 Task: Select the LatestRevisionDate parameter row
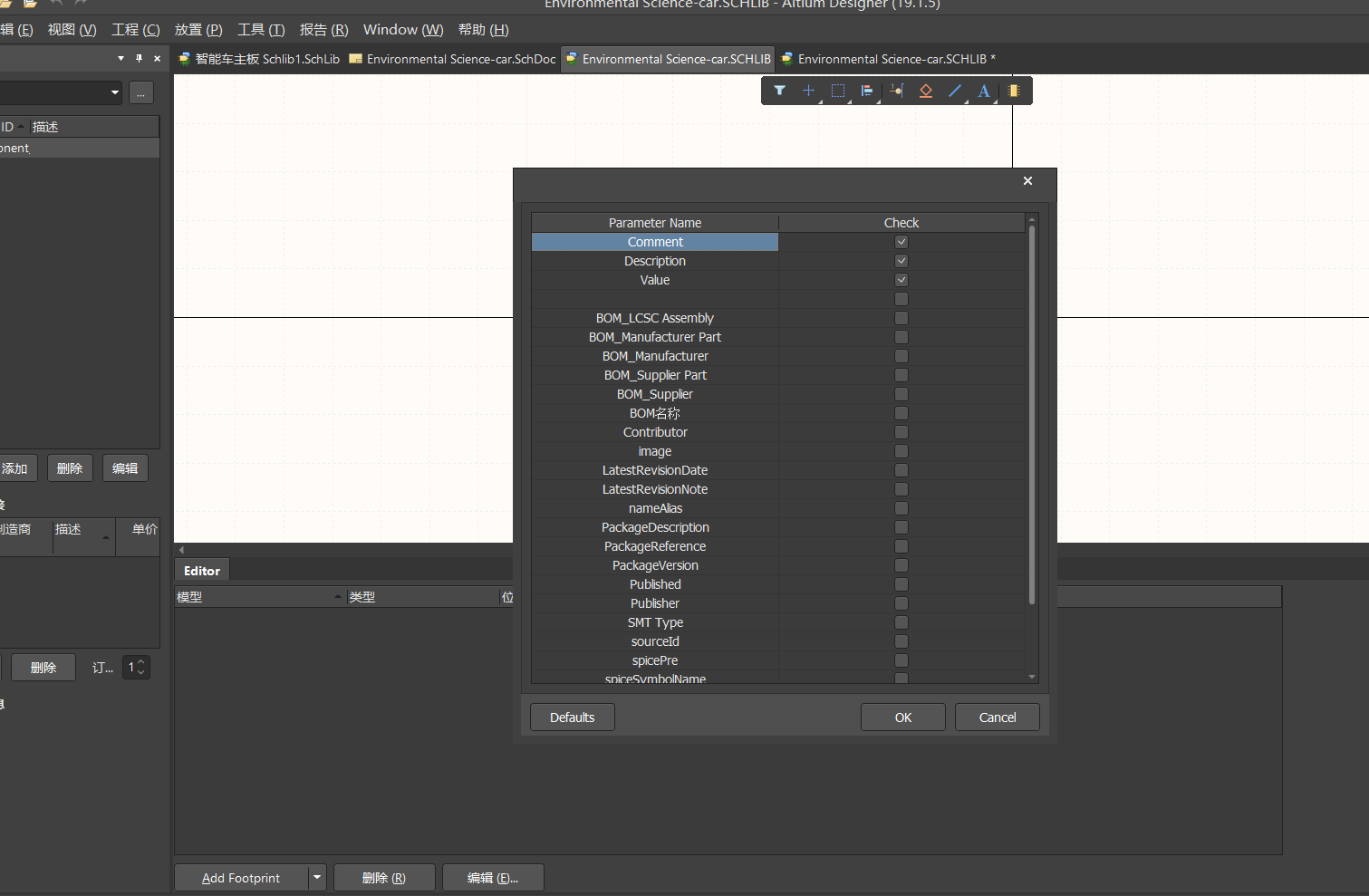(x=778, y=470)
